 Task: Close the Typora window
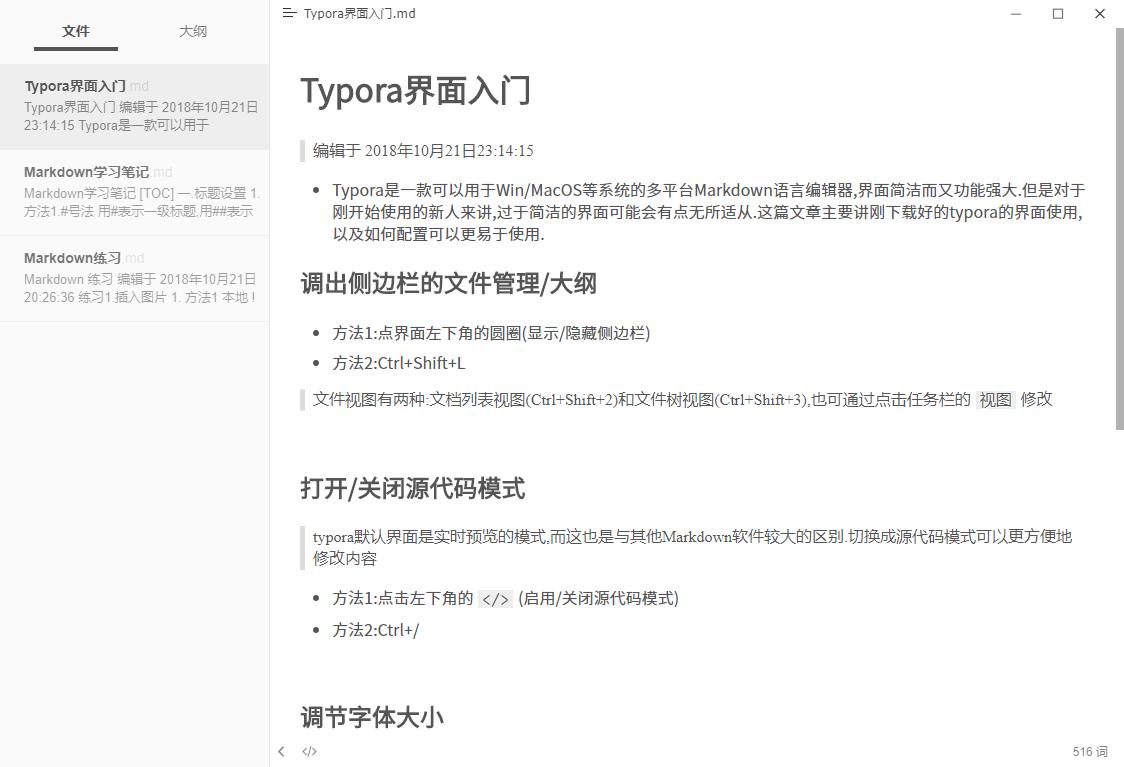tap(1100, 14)
